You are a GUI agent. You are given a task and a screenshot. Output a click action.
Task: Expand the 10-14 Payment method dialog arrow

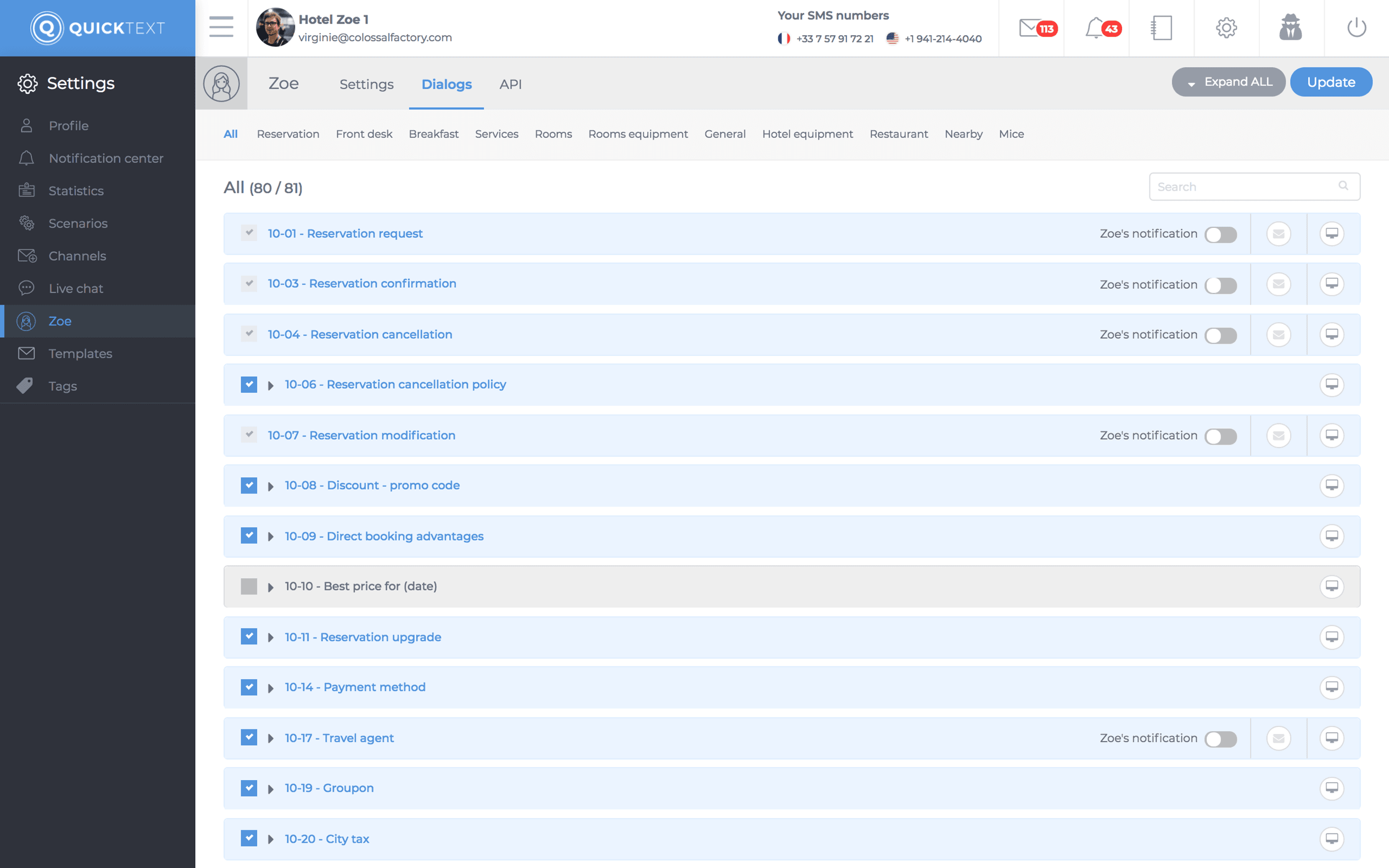tap(270, 688)
